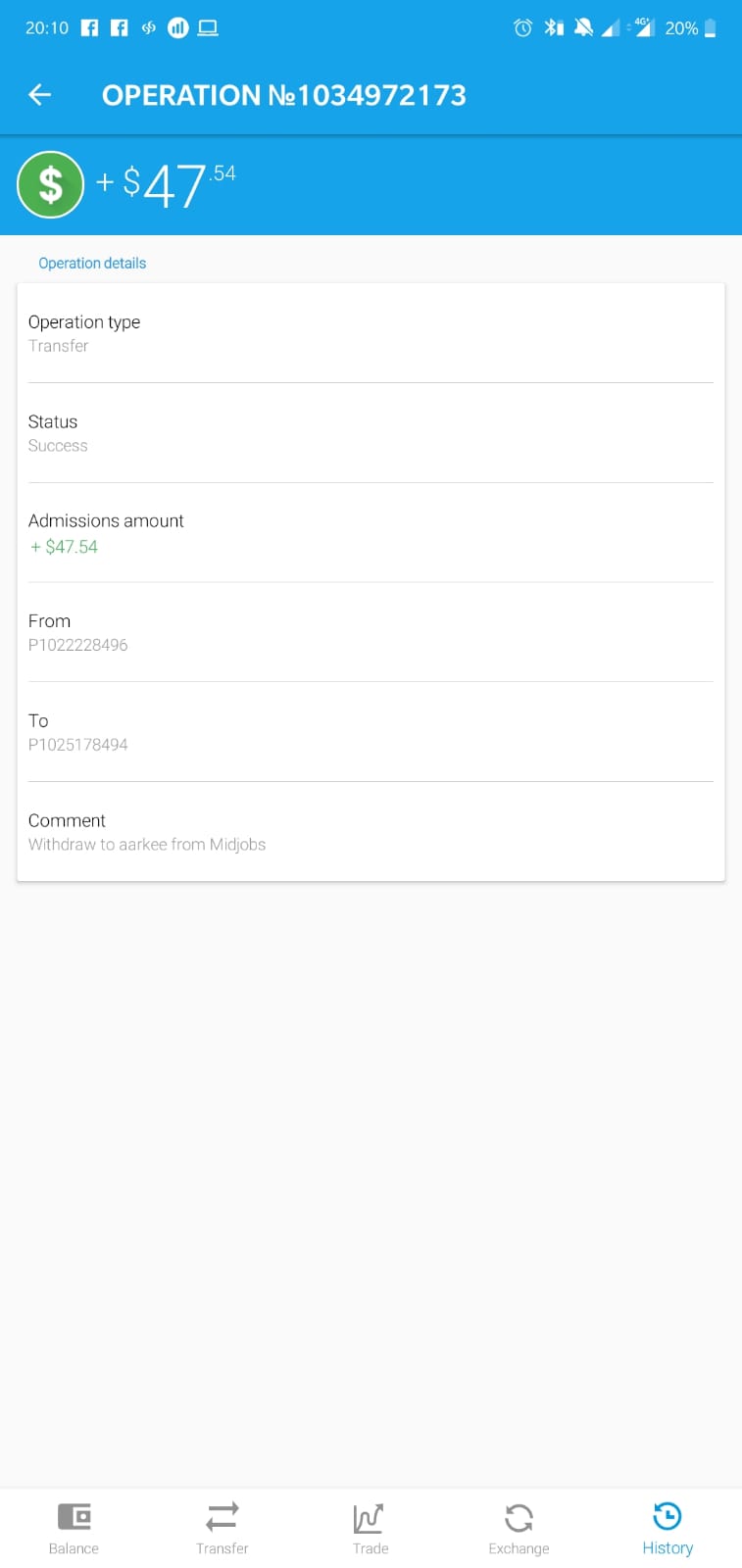
Task: Select the Operation type Transfer row
Action: pos(371,333)
